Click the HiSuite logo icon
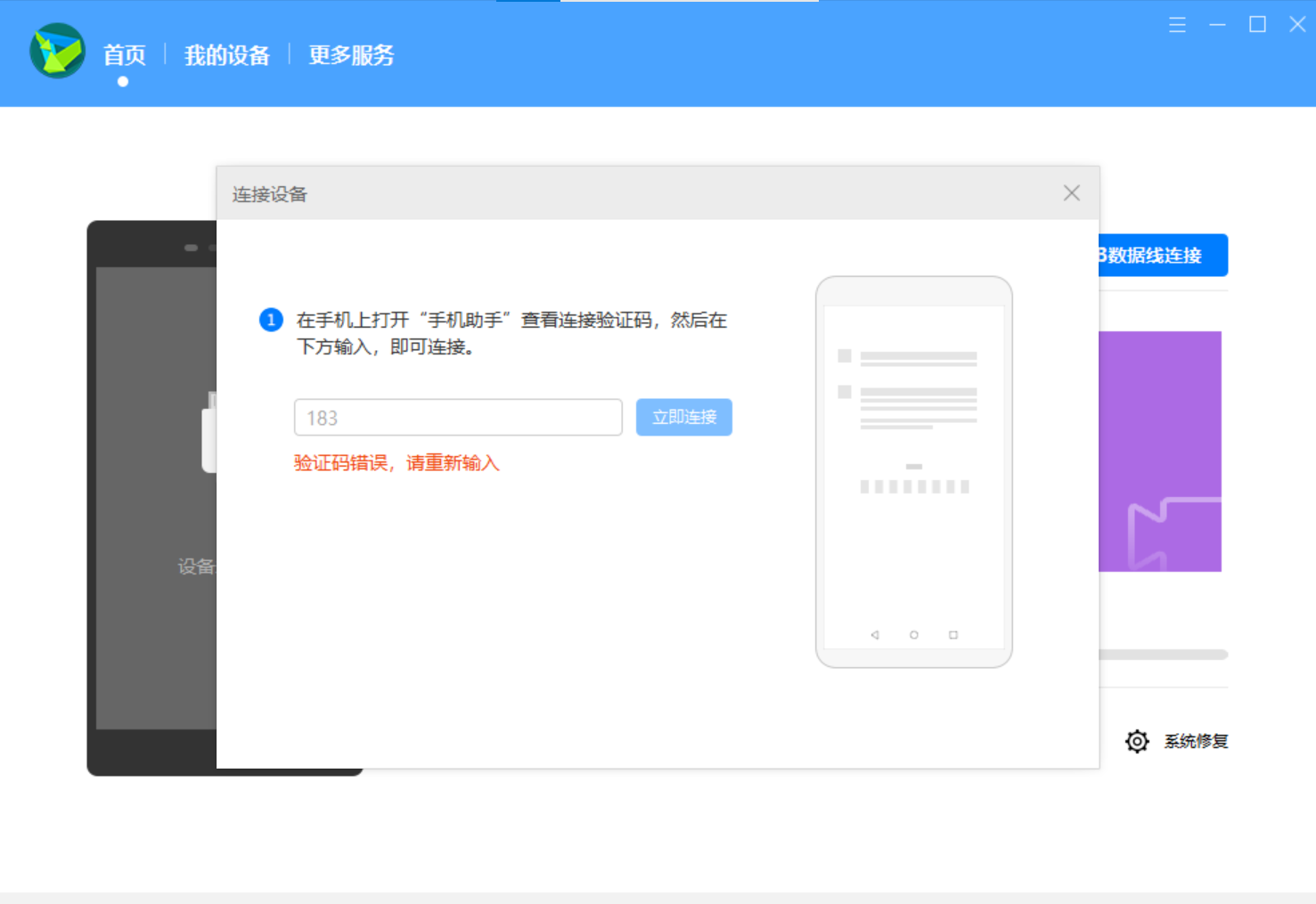 pyautogui.click(x=57, y=51)
